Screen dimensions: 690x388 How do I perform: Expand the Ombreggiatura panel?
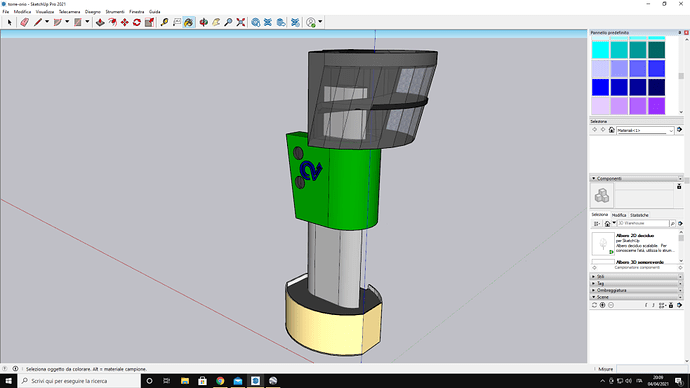tap(594, 290)
